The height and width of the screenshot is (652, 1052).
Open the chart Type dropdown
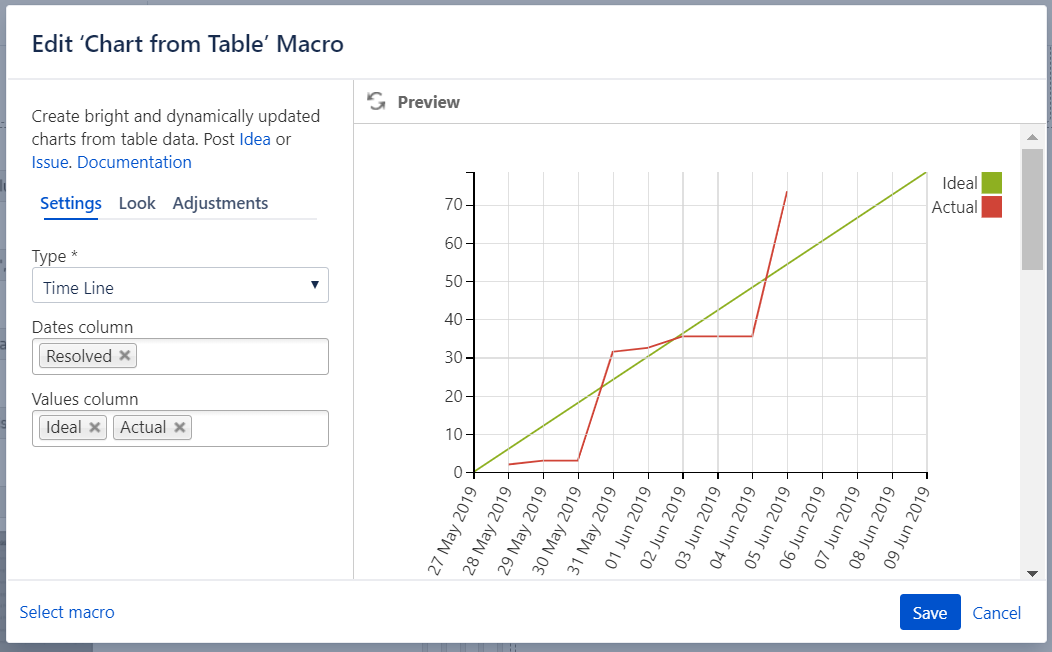(180, 286)
